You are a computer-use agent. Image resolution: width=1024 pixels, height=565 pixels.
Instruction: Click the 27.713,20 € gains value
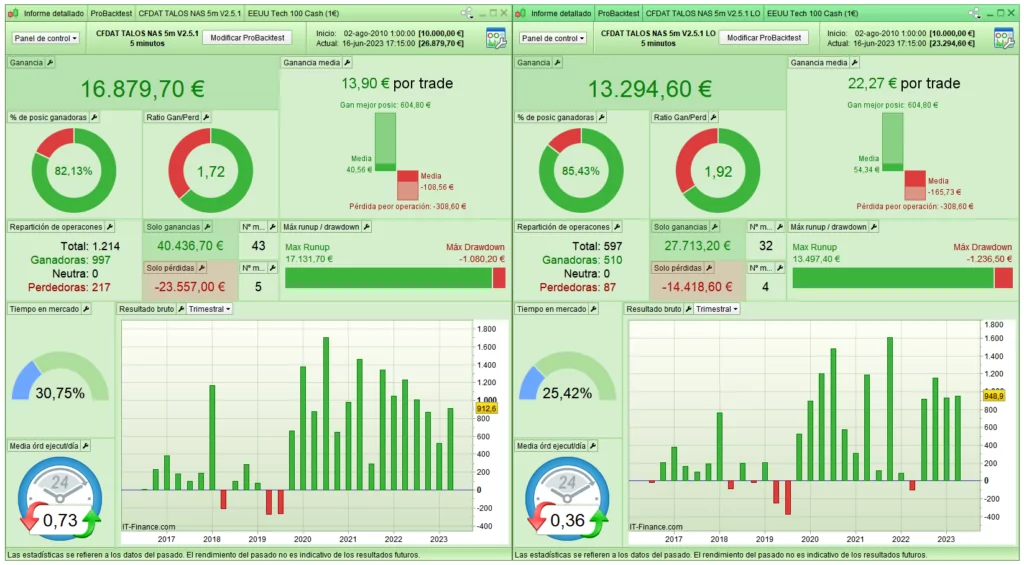pos(697,246)
